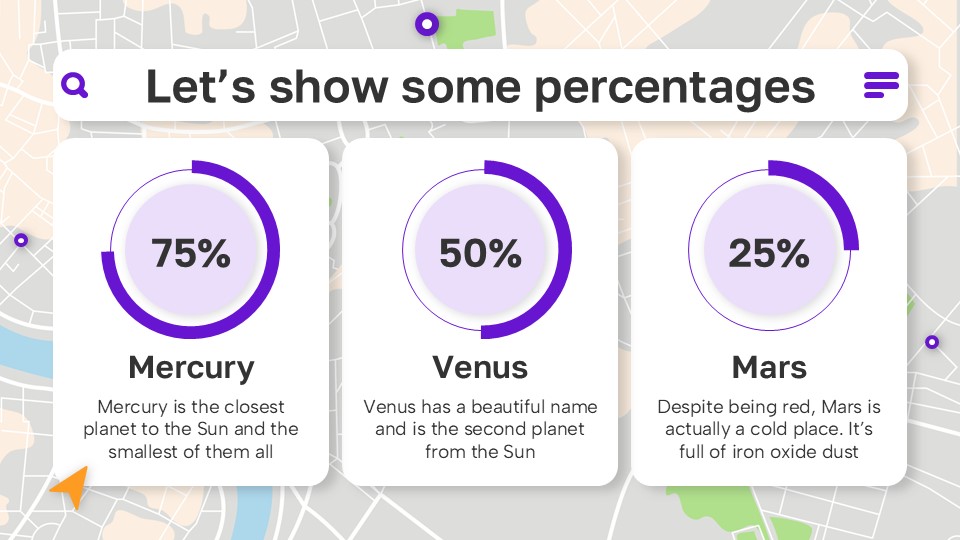Click the purple search magnifier icon

(x=75, y=85)
